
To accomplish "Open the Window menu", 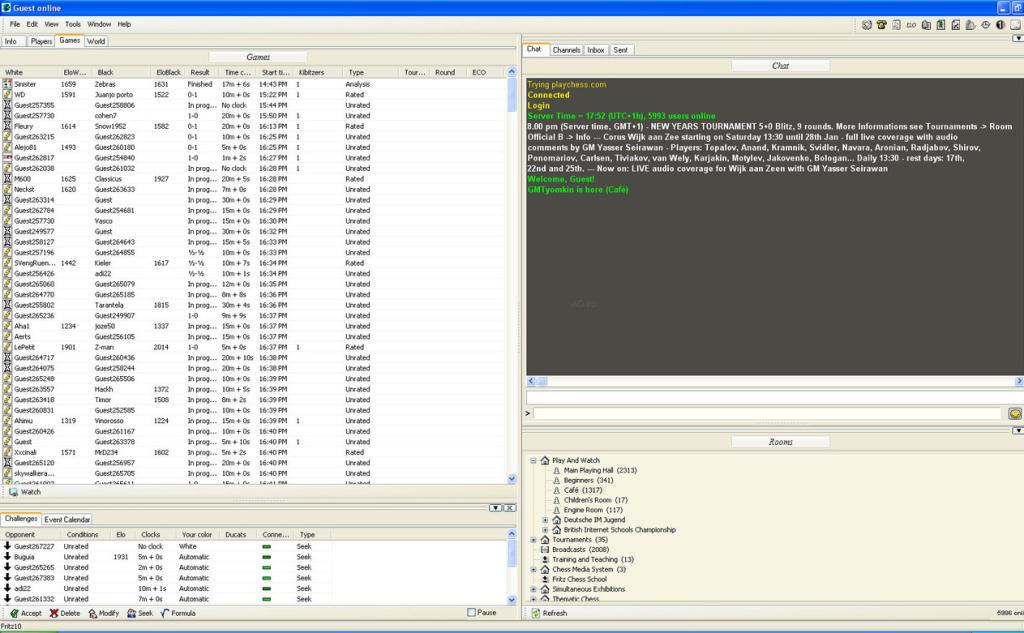I will 99,24.
